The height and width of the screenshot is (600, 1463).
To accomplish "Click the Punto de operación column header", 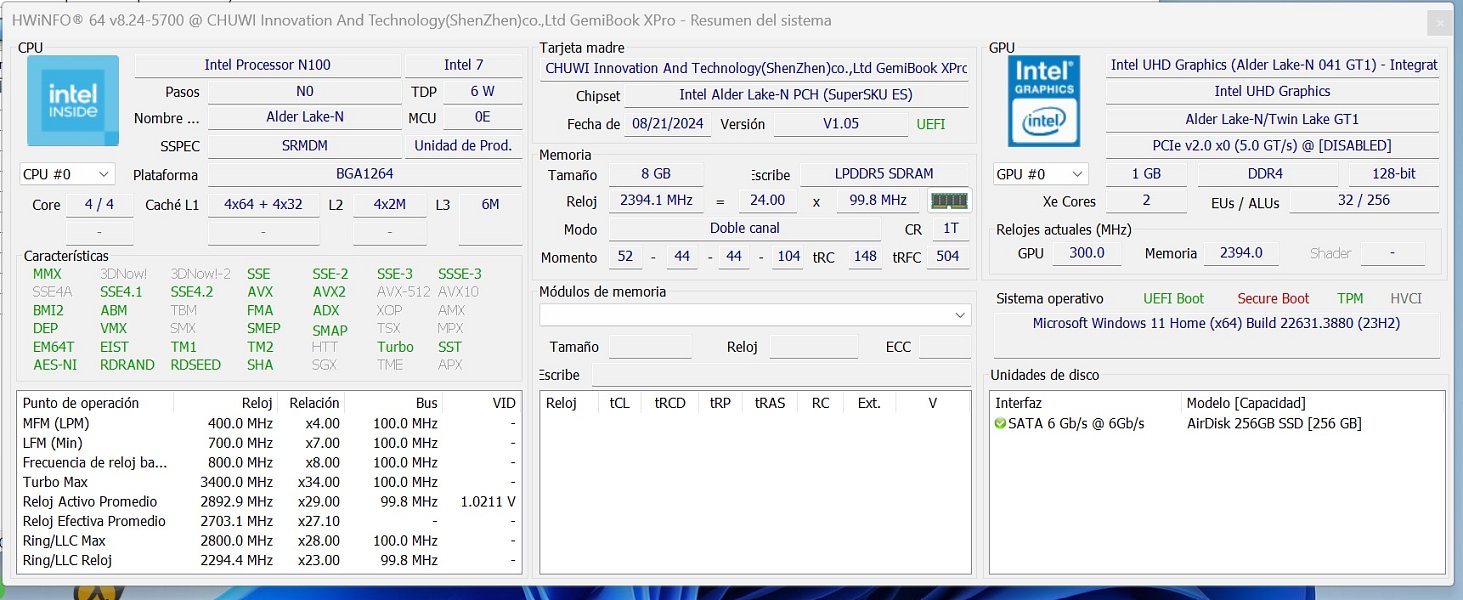I will click(81, 403).
